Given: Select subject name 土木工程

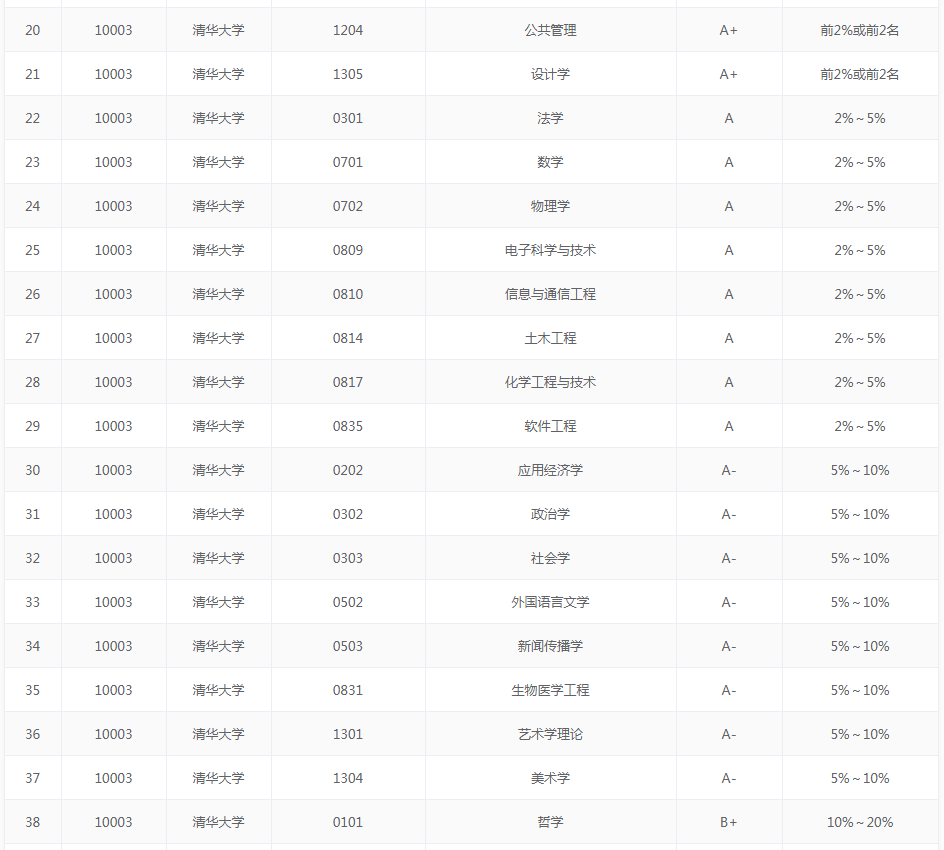Looking at the screenshot, I should pyautogui.click(x=550, y=338).
